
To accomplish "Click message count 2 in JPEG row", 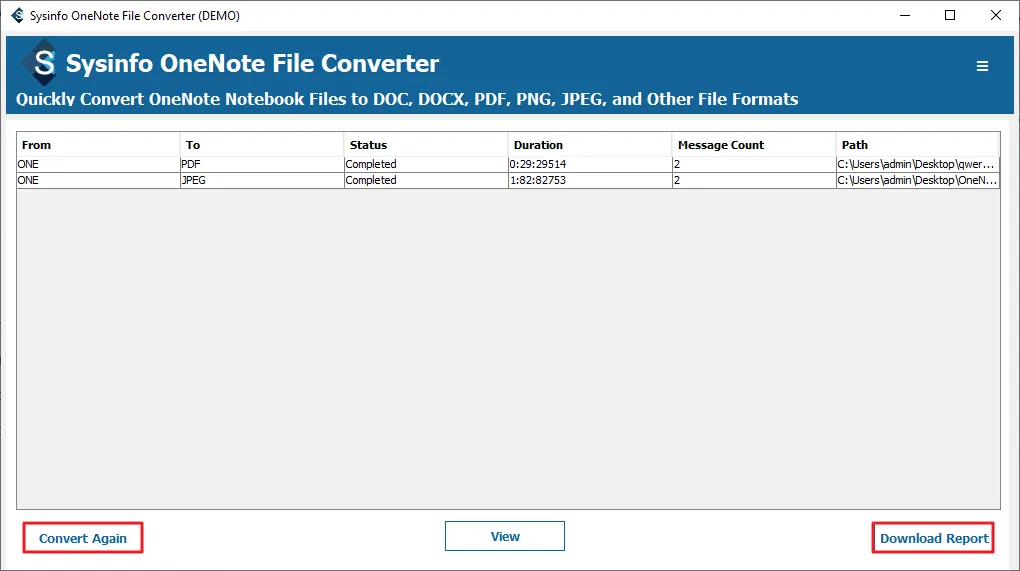I will (753, 180).
